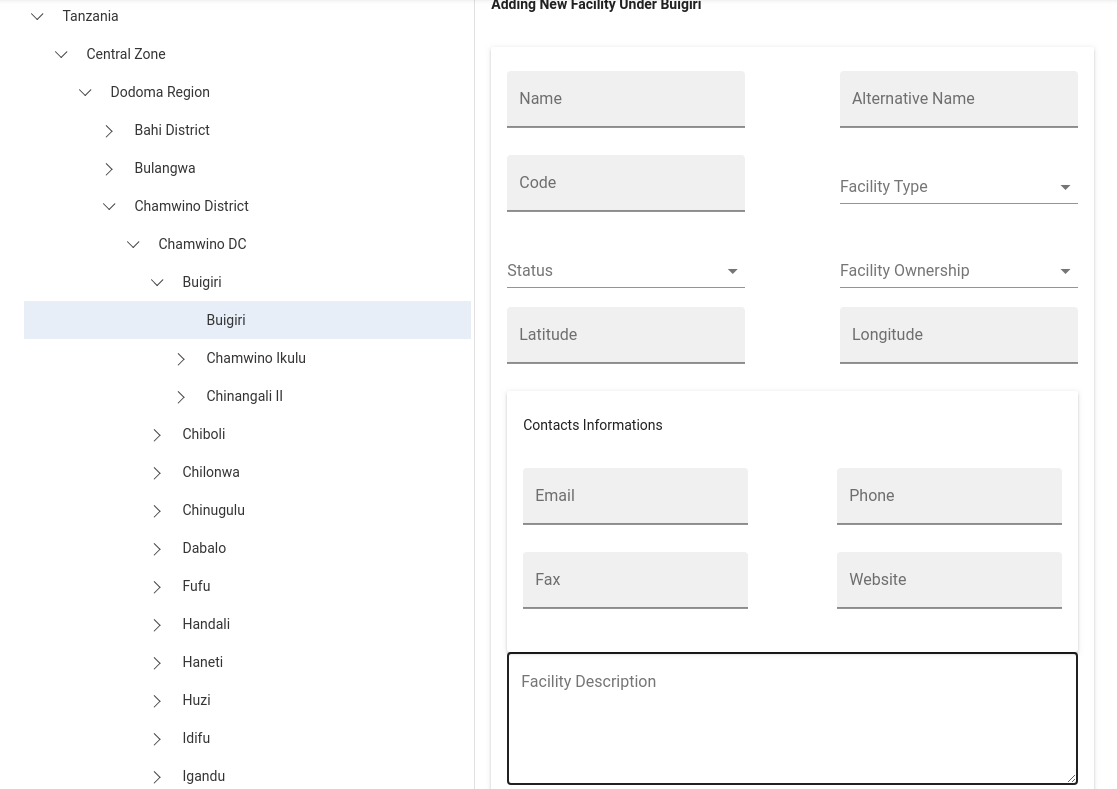Select Bulangwa label
1117x789 pixels.
click(165, 168)
